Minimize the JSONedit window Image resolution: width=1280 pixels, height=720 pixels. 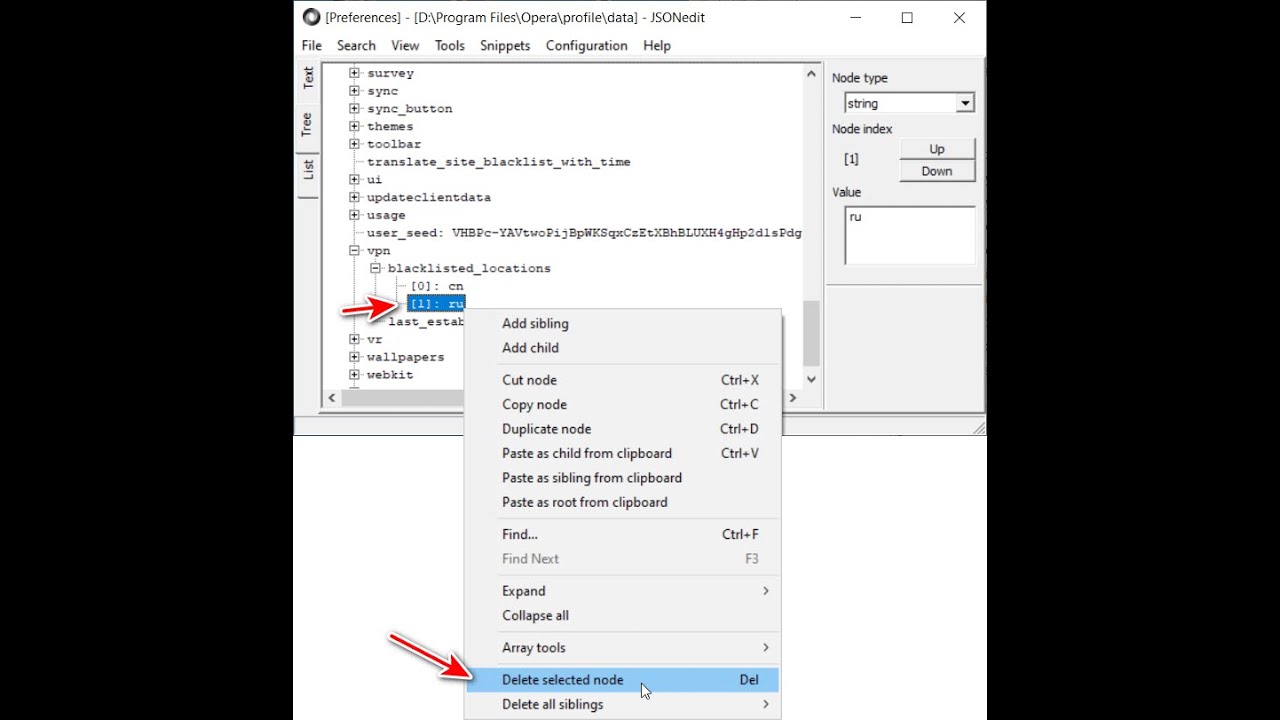click(855, 17)
